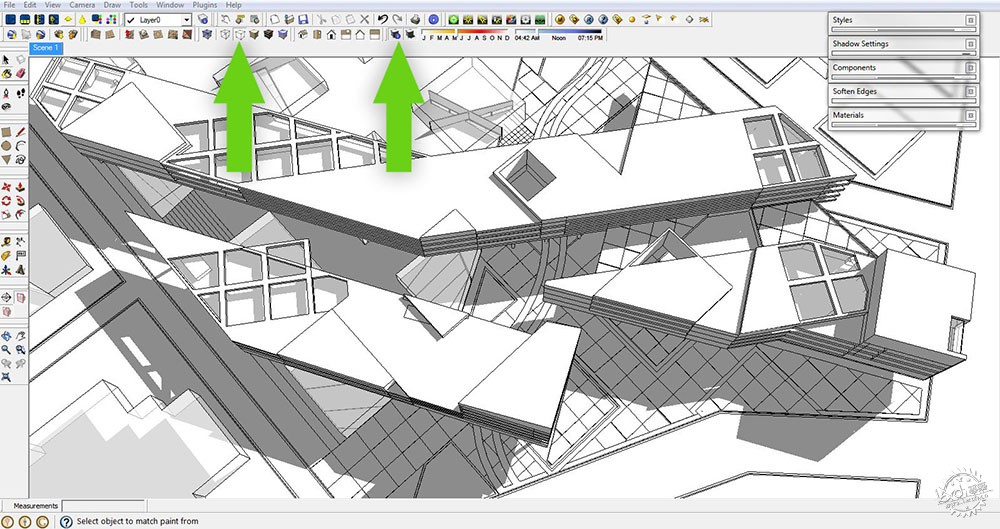Select the Zoom magnifier tool

click(6, 349)
